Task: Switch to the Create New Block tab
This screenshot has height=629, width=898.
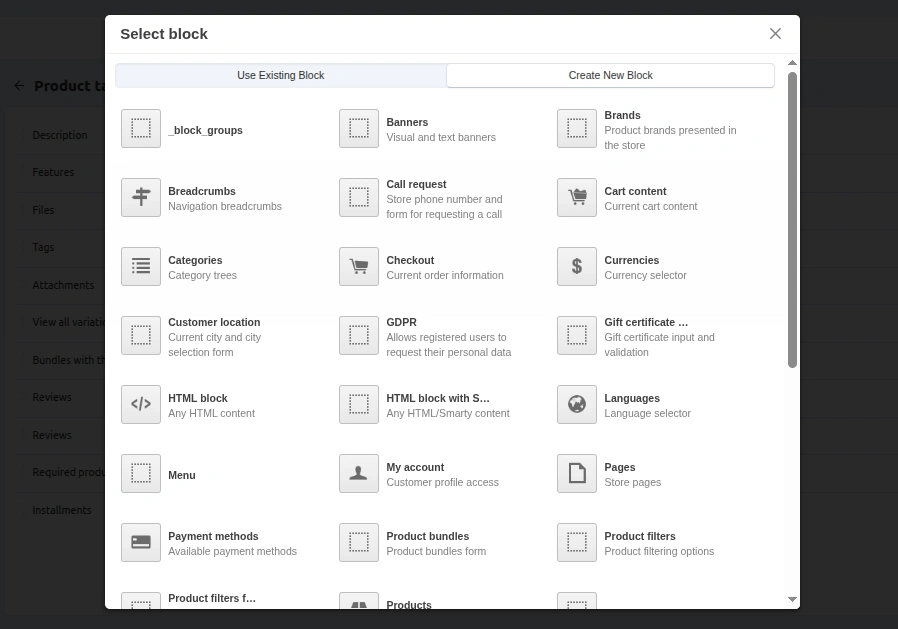Action: [x=610, y=75]
